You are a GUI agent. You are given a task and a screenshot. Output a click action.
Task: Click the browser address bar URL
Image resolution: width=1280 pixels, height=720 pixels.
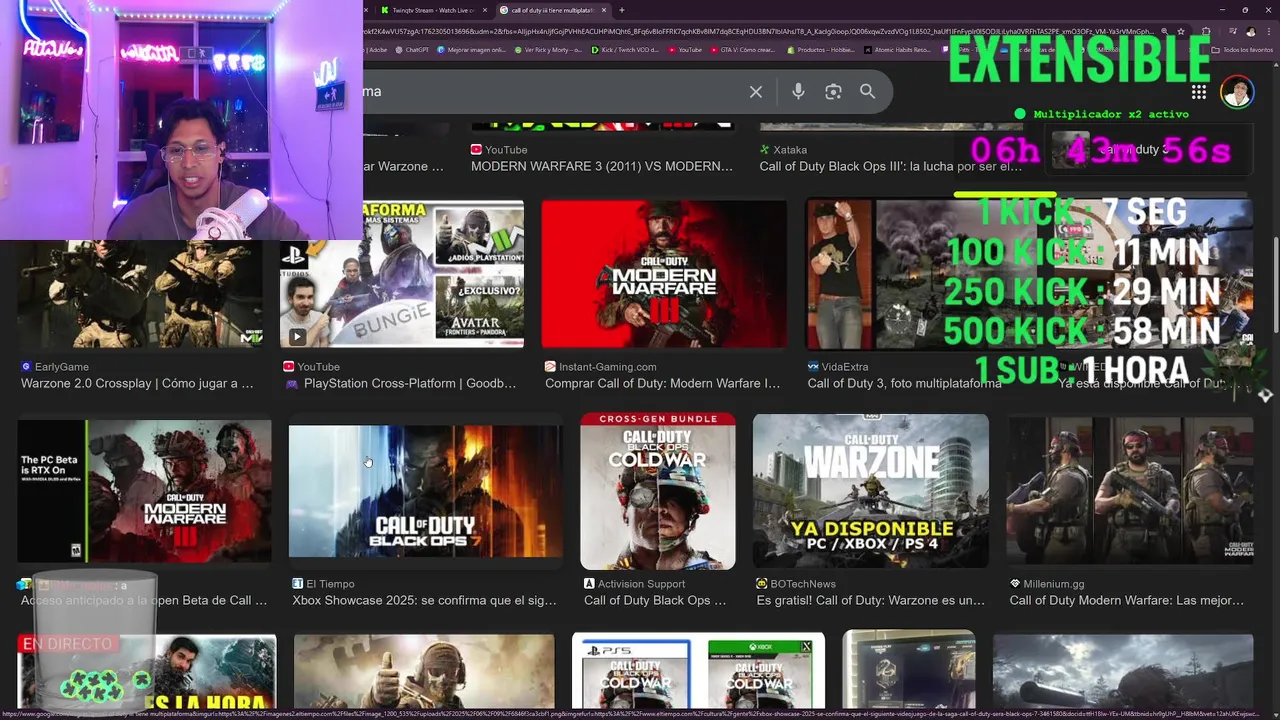click(x=760, y=31)
